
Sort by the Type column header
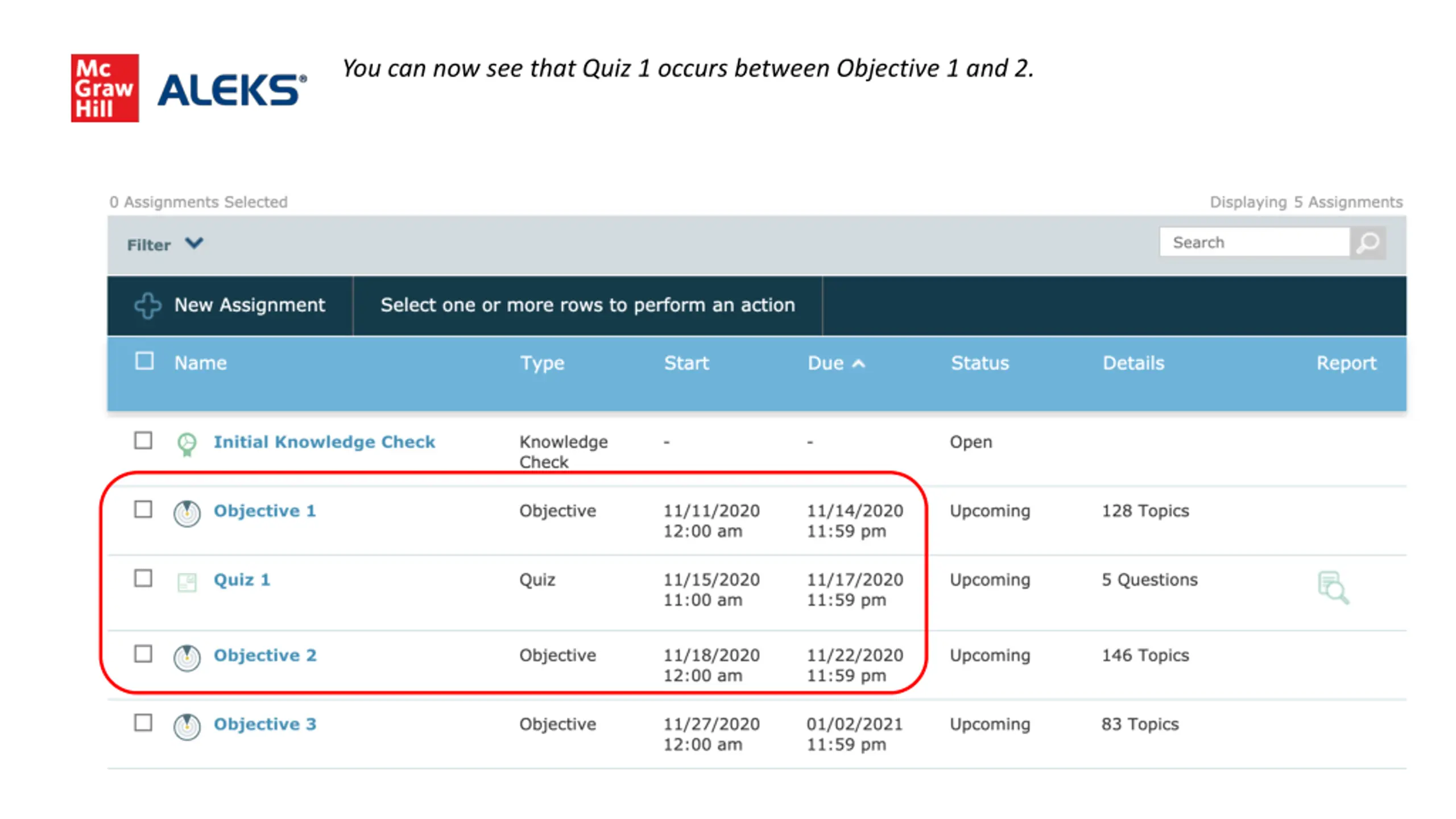click(542, 363)
